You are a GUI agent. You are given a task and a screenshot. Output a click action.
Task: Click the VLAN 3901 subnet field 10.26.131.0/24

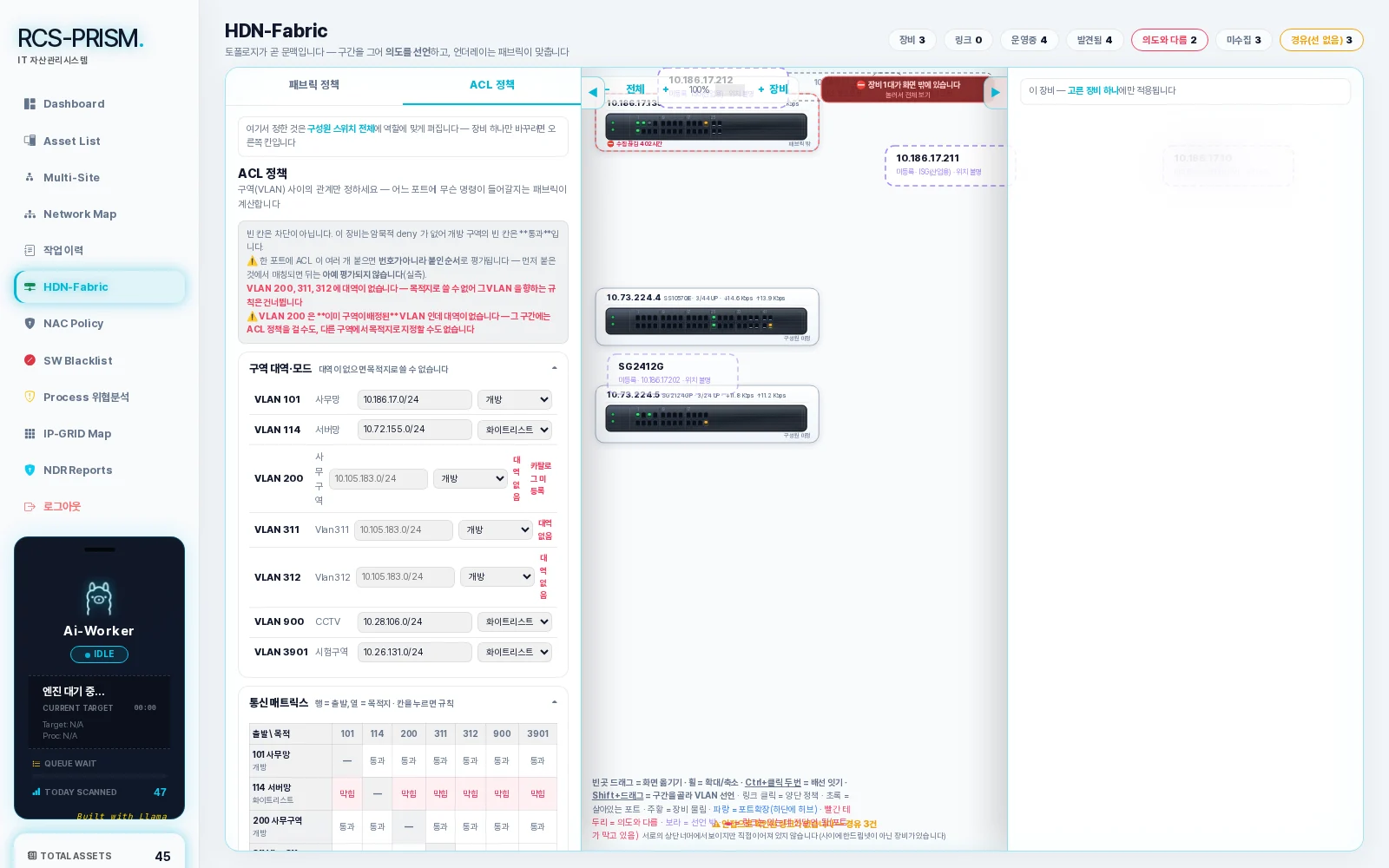click(x=414, y=652)
